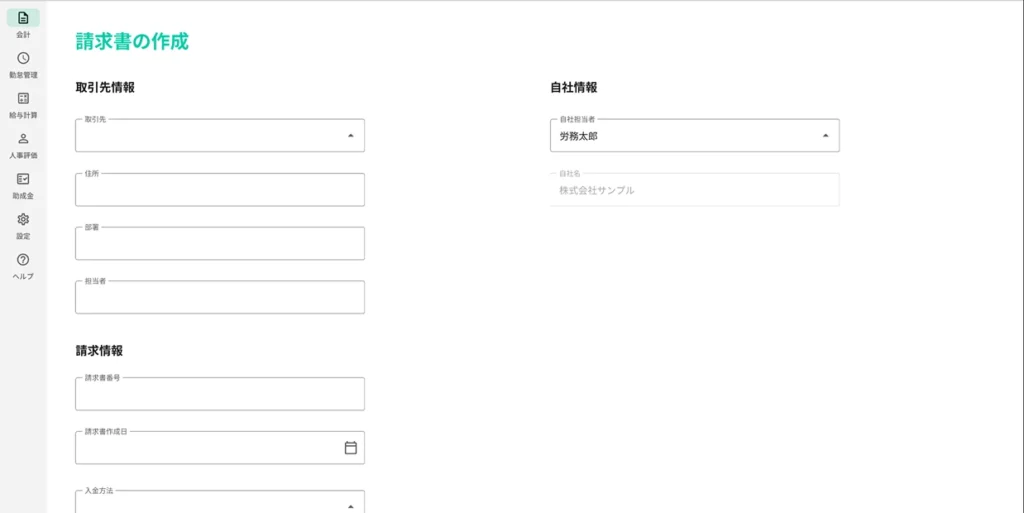Open 給与計算 payroll calculator icon
Viewport: 1024px width, 513px height.
pos(23,98)
